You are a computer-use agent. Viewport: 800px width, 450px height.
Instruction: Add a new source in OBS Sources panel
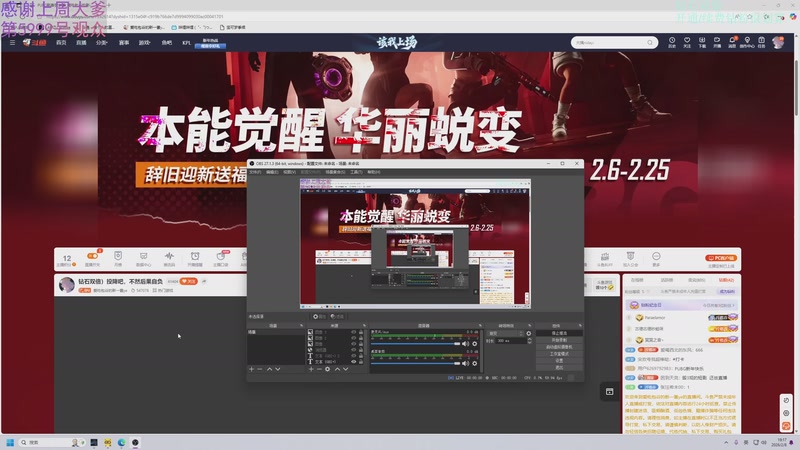point(311,369)
